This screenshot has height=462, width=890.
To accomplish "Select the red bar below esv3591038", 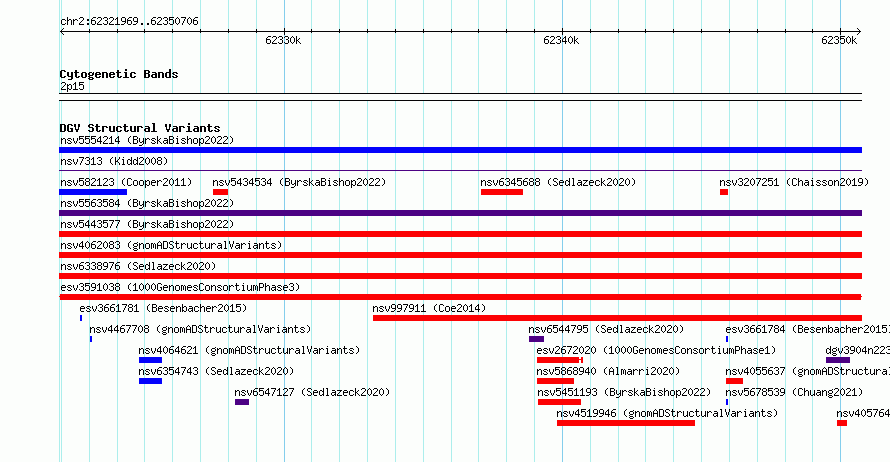I will (x=460, y=297).
